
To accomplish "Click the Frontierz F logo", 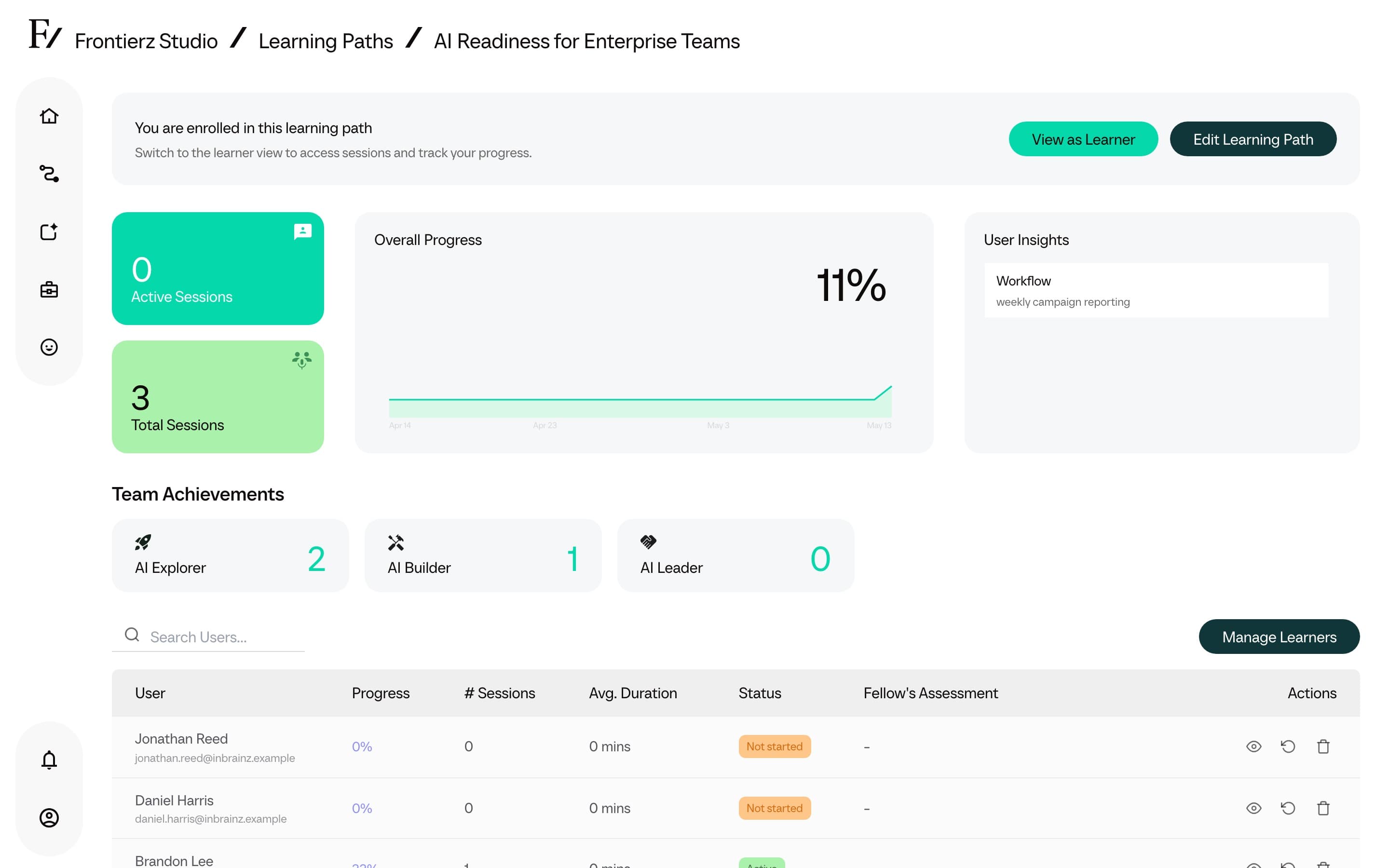I will [x=45, y=34].
